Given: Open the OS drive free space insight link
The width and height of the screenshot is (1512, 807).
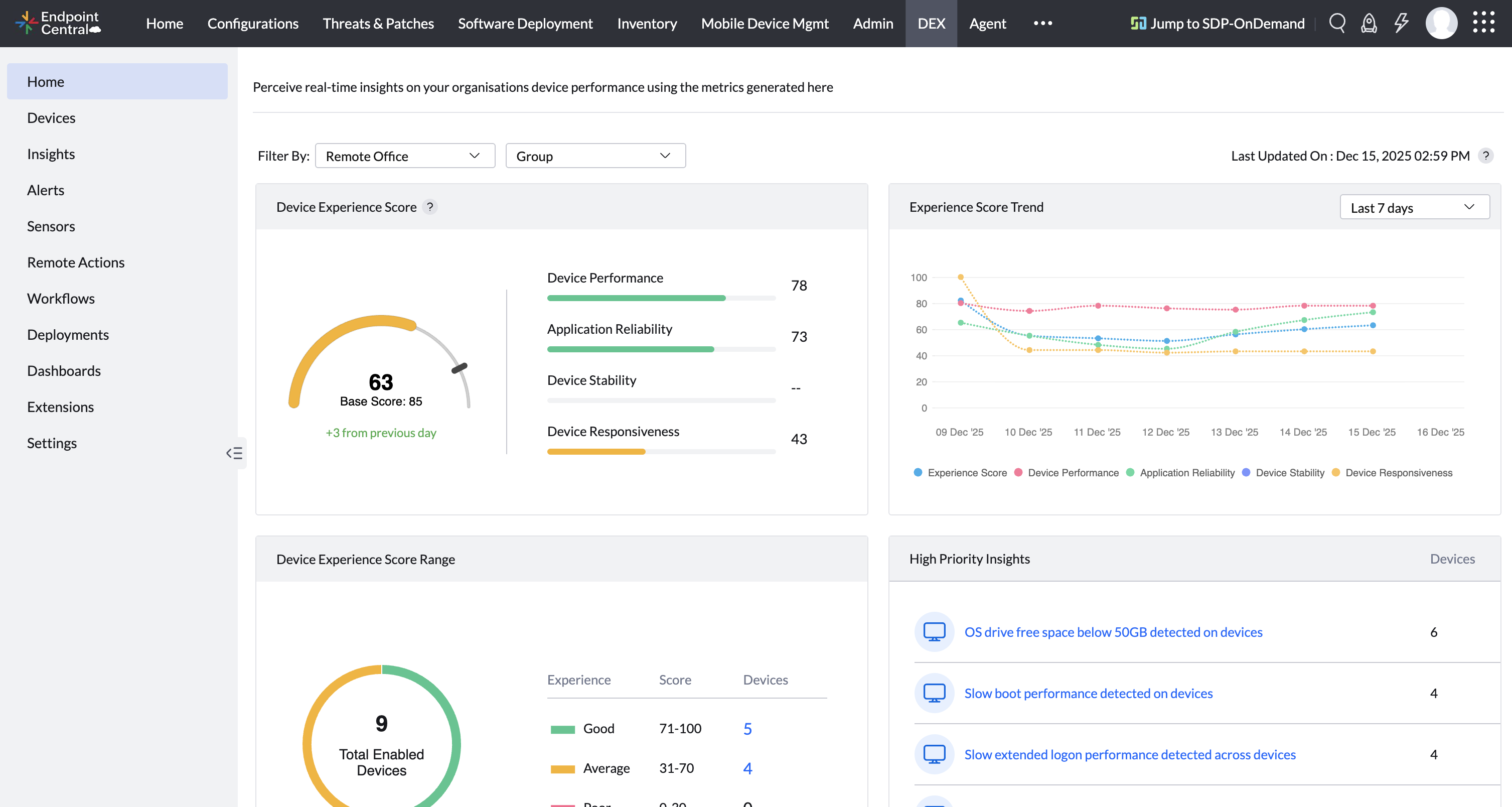Looking at the screenshot, I should coord(1113,632).
